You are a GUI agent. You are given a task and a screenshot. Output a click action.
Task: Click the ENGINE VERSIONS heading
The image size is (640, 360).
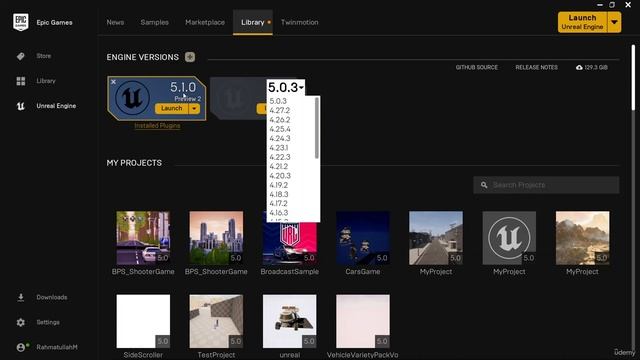tap(142, 57)
